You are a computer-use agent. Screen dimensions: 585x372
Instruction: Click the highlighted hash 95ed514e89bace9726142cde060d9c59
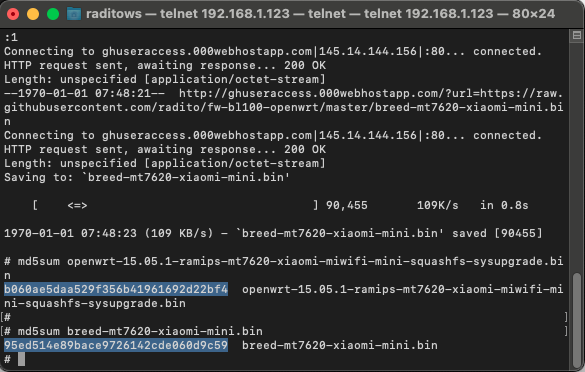(x=116, y=345)
